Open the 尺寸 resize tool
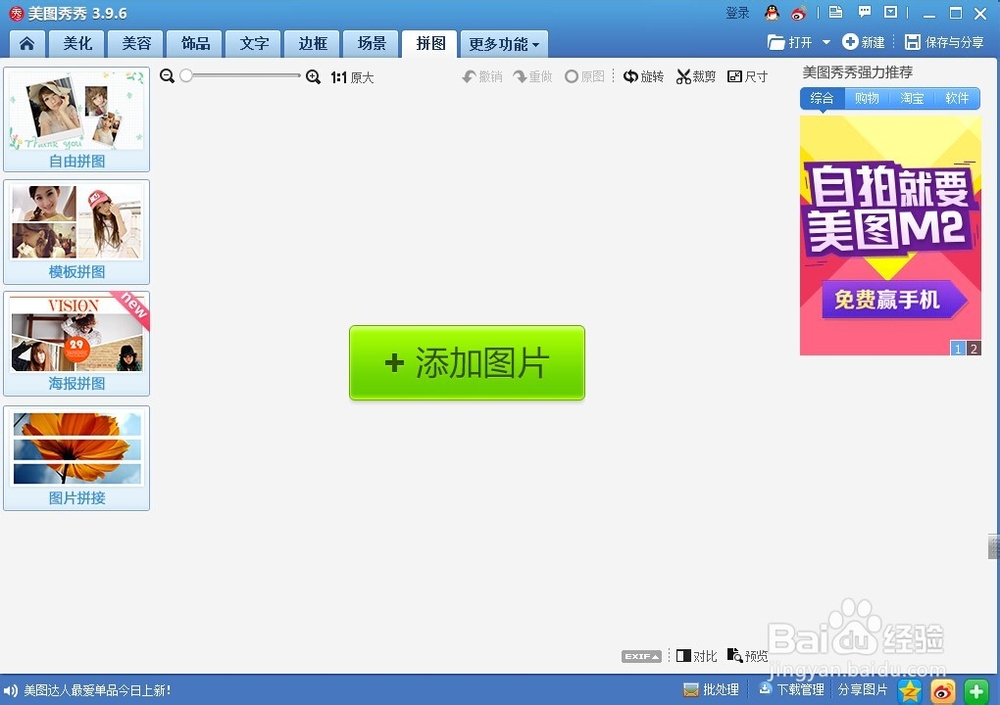 coord(747,77)
